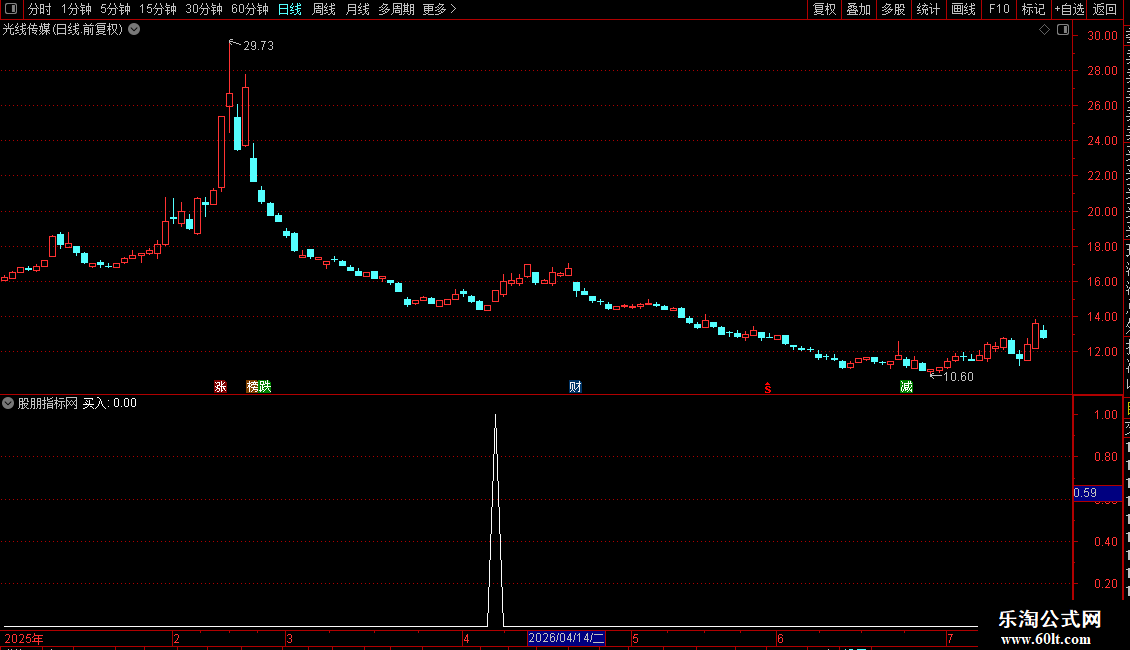Open 多股 multi-stock view

[893, 9]
